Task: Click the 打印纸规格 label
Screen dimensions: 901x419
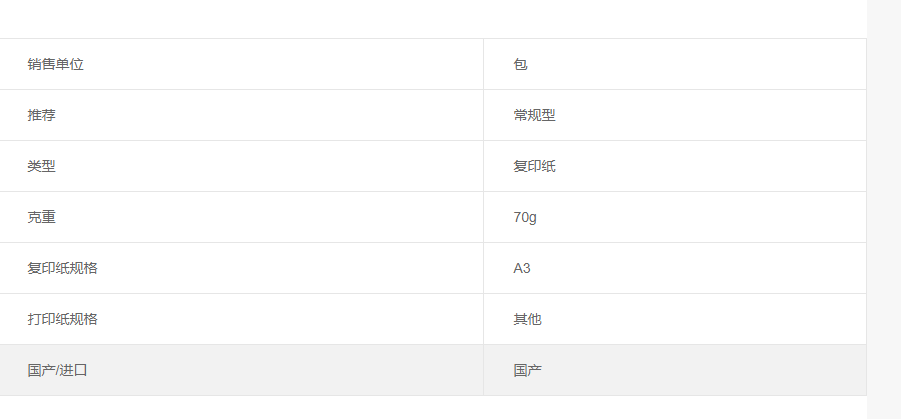Action: (x=63, y=319)
